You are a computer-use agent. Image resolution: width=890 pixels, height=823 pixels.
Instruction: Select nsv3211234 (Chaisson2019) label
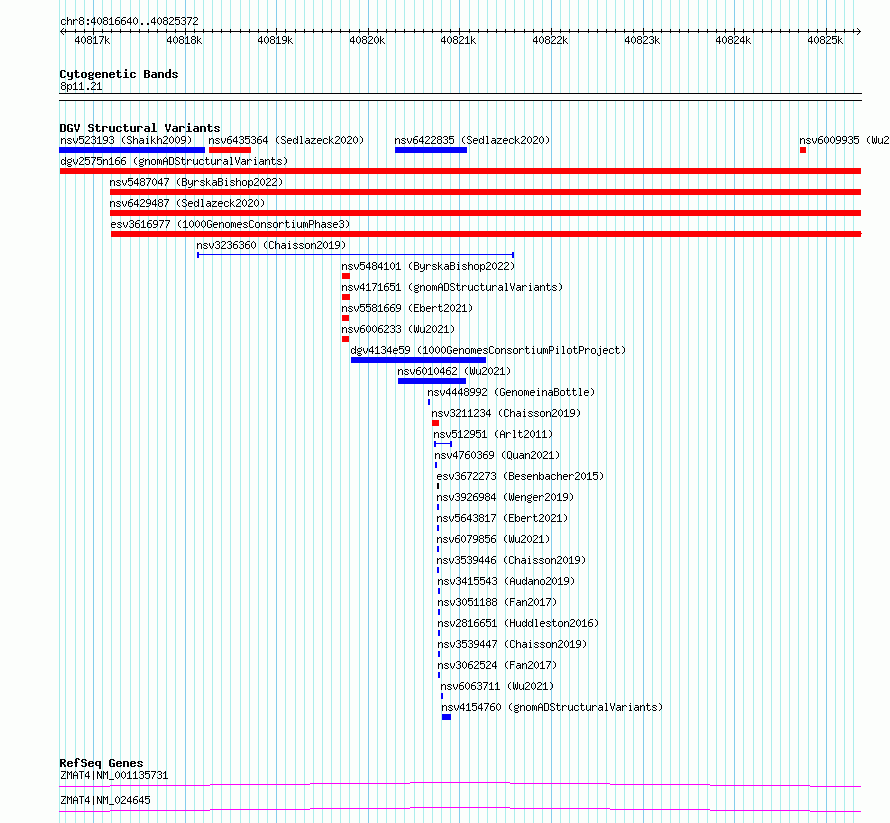point(506,413)
